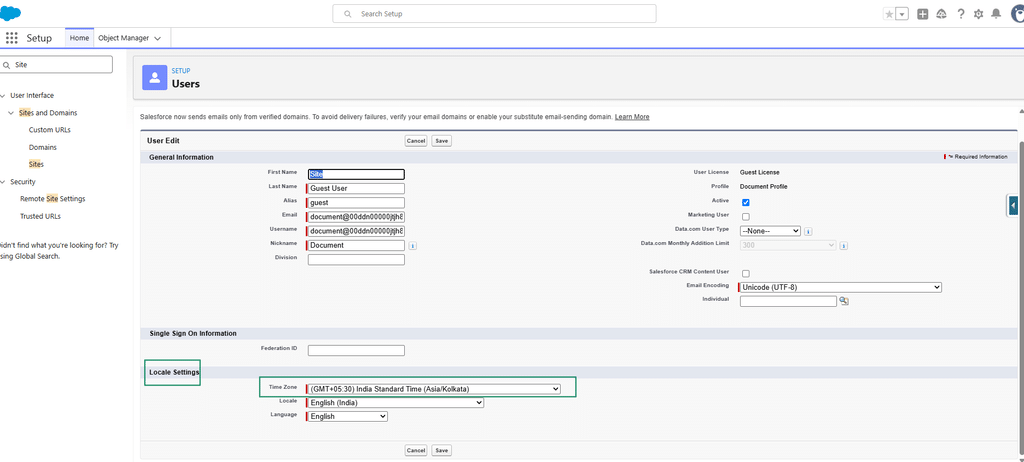The image size is (1024, 462).
Task: Click the Last Name field
Action: click(356, 188)
